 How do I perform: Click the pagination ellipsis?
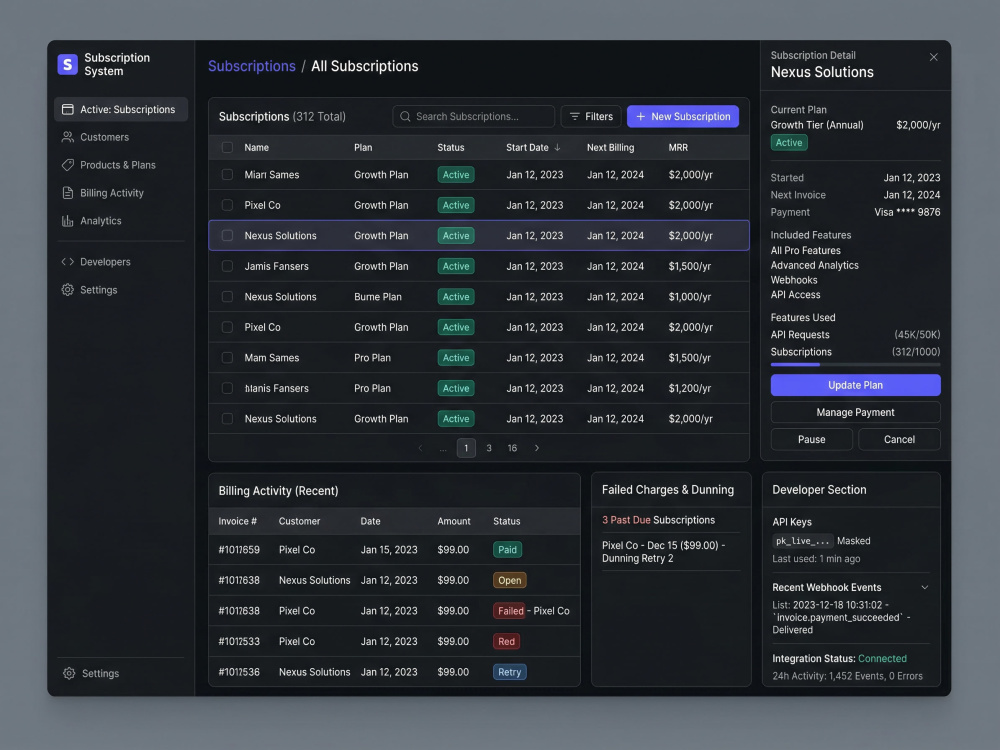pos(443,448)
